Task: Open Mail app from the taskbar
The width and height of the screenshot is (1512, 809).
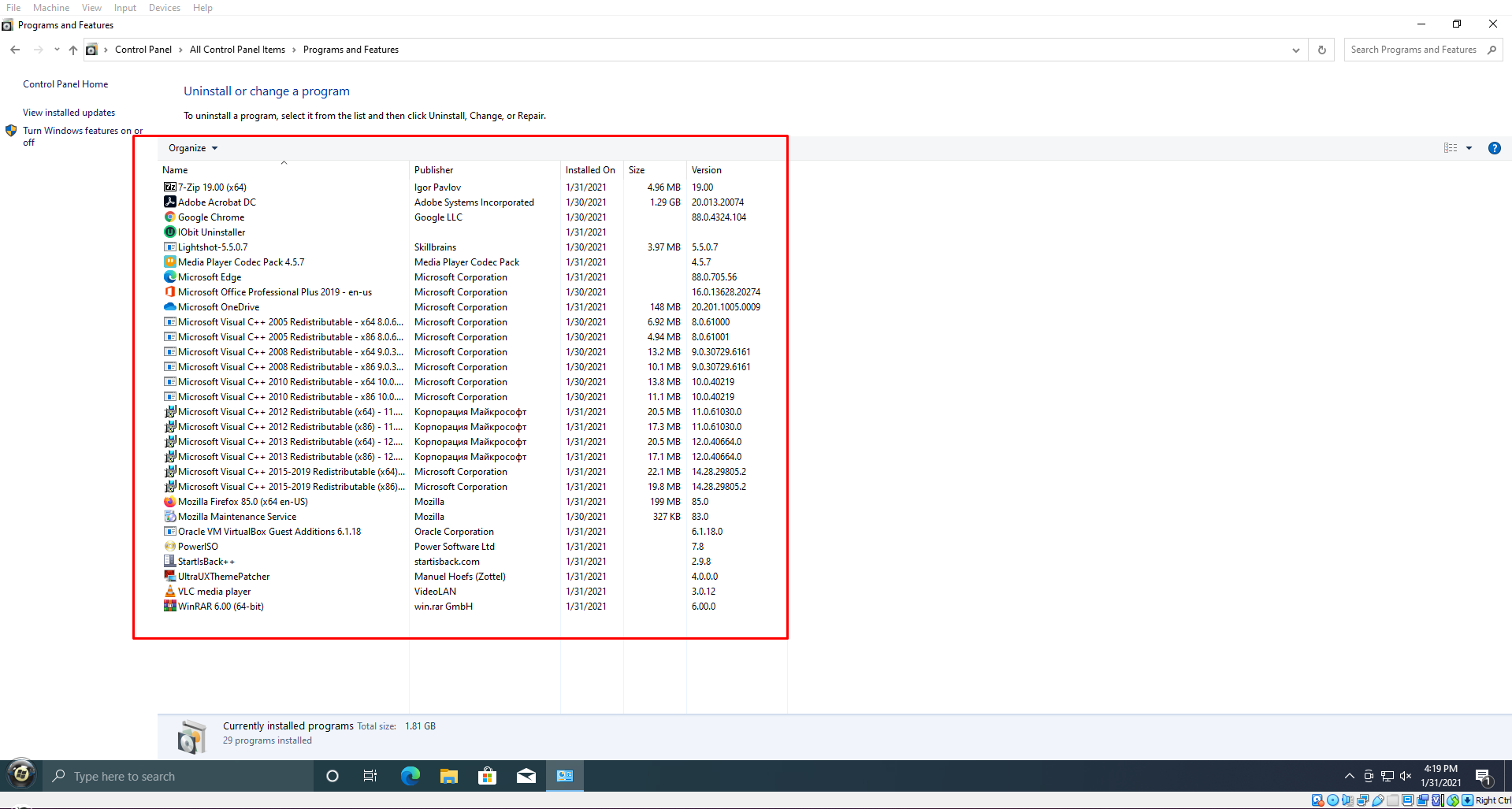Action: [526, 776]
